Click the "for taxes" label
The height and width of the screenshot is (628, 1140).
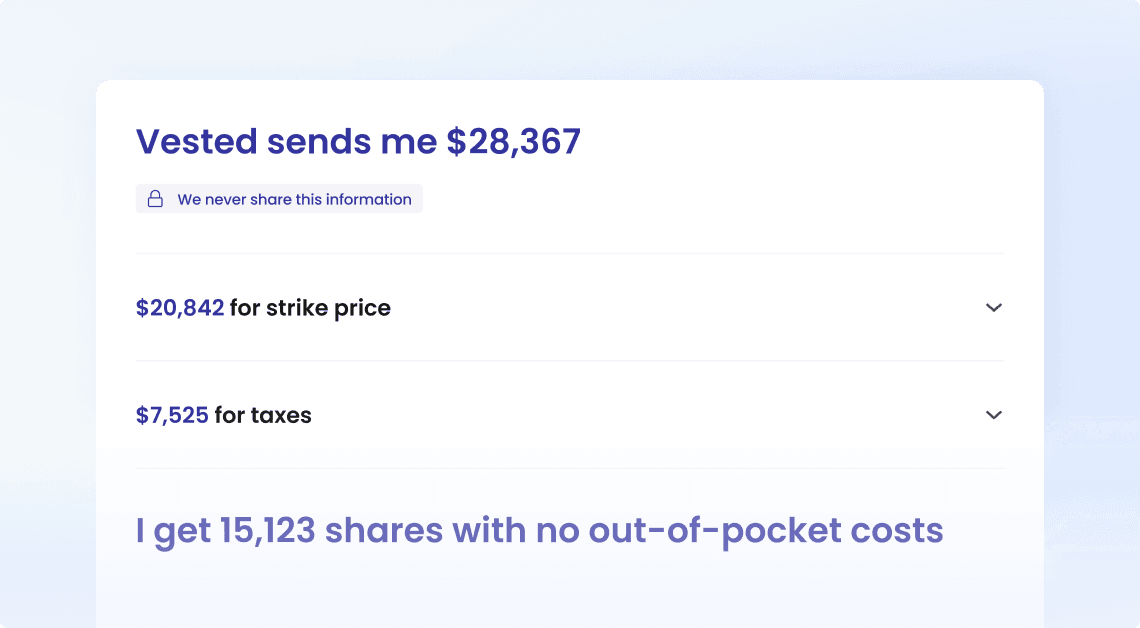(x=263, y=415)
